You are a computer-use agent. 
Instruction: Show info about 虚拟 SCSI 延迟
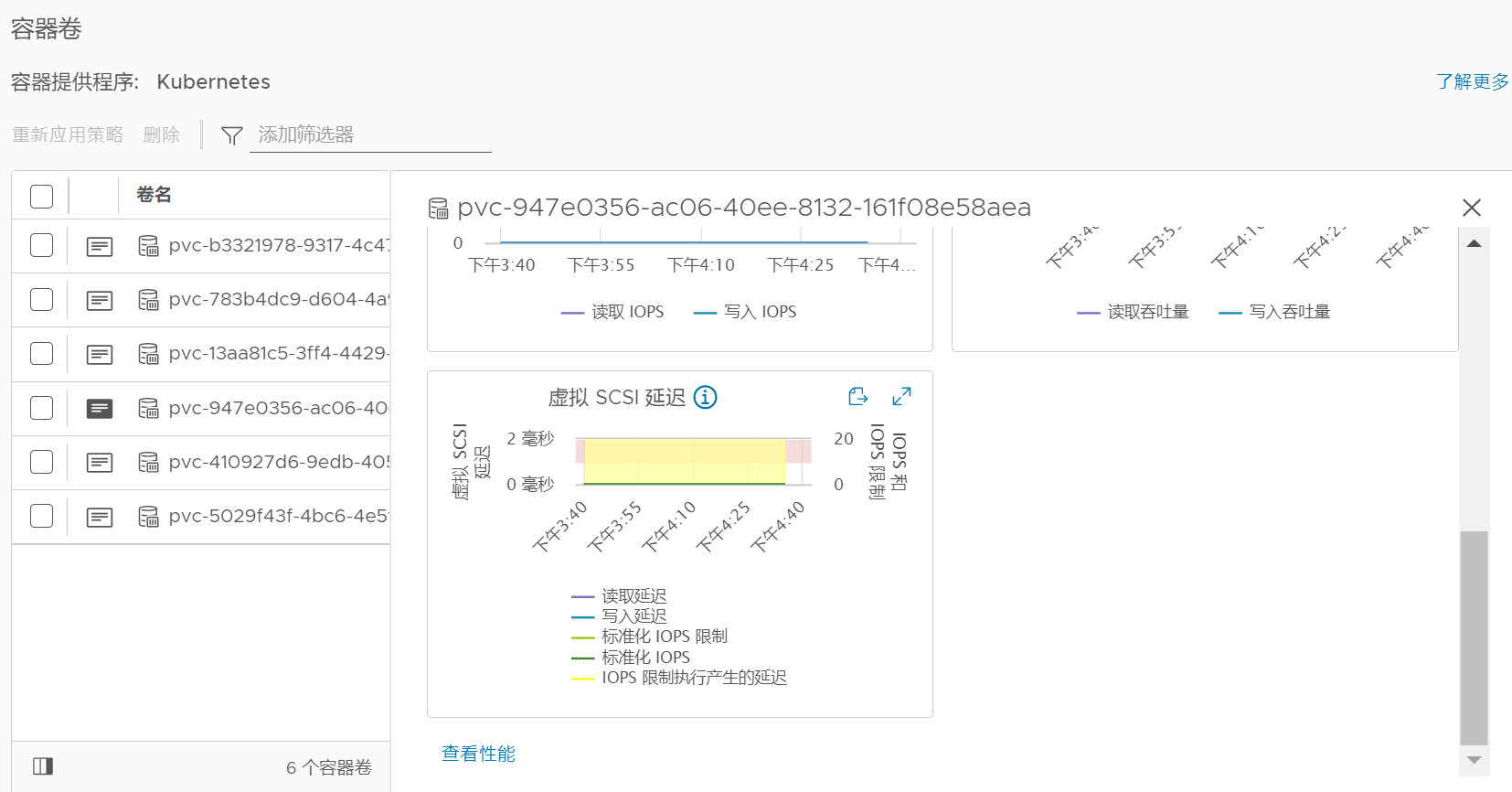tap(705, 397)
